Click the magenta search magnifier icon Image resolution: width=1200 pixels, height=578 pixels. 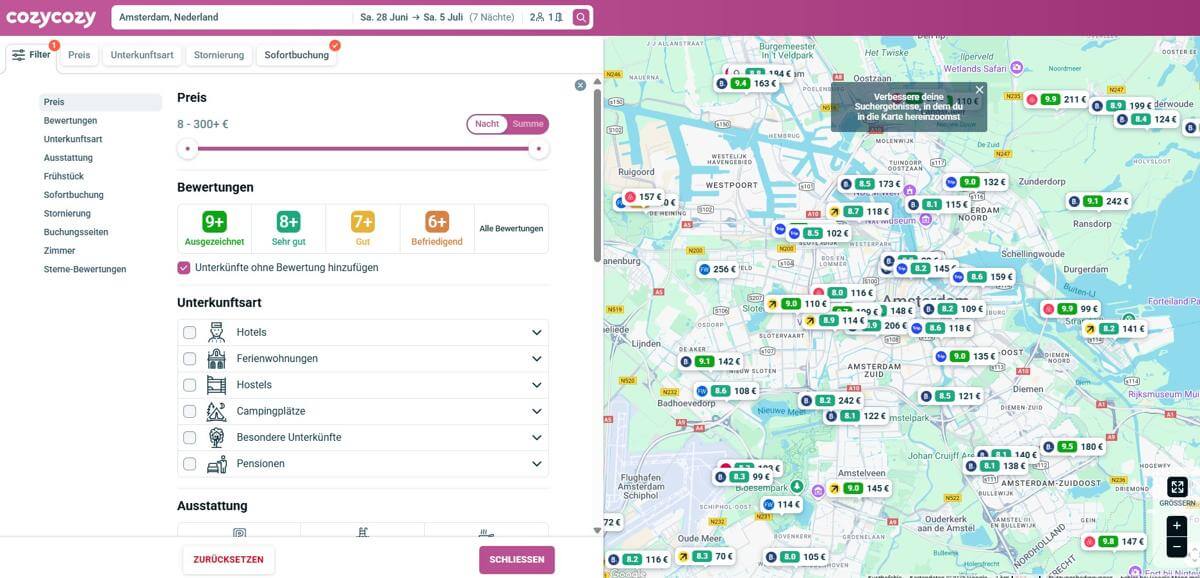pyautogui.click(x=581, y=17)
